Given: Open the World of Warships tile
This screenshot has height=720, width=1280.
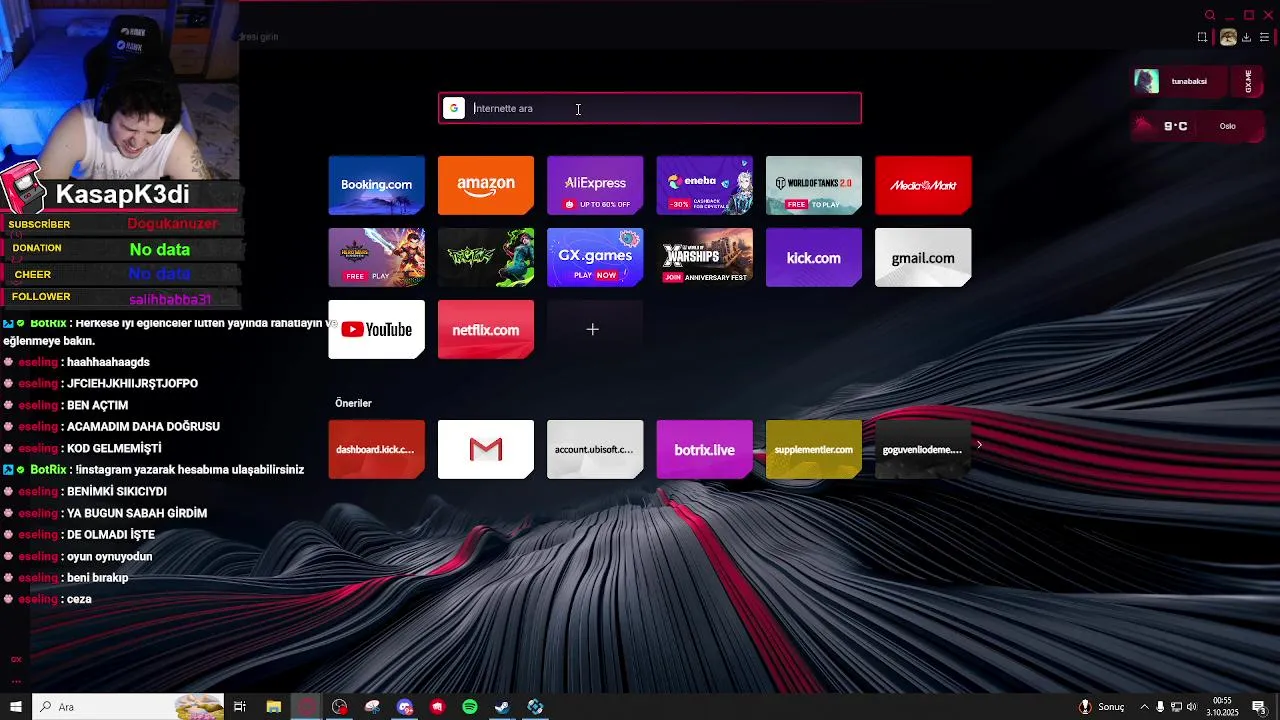Looking at the screenshot, I should coord(704,257).
